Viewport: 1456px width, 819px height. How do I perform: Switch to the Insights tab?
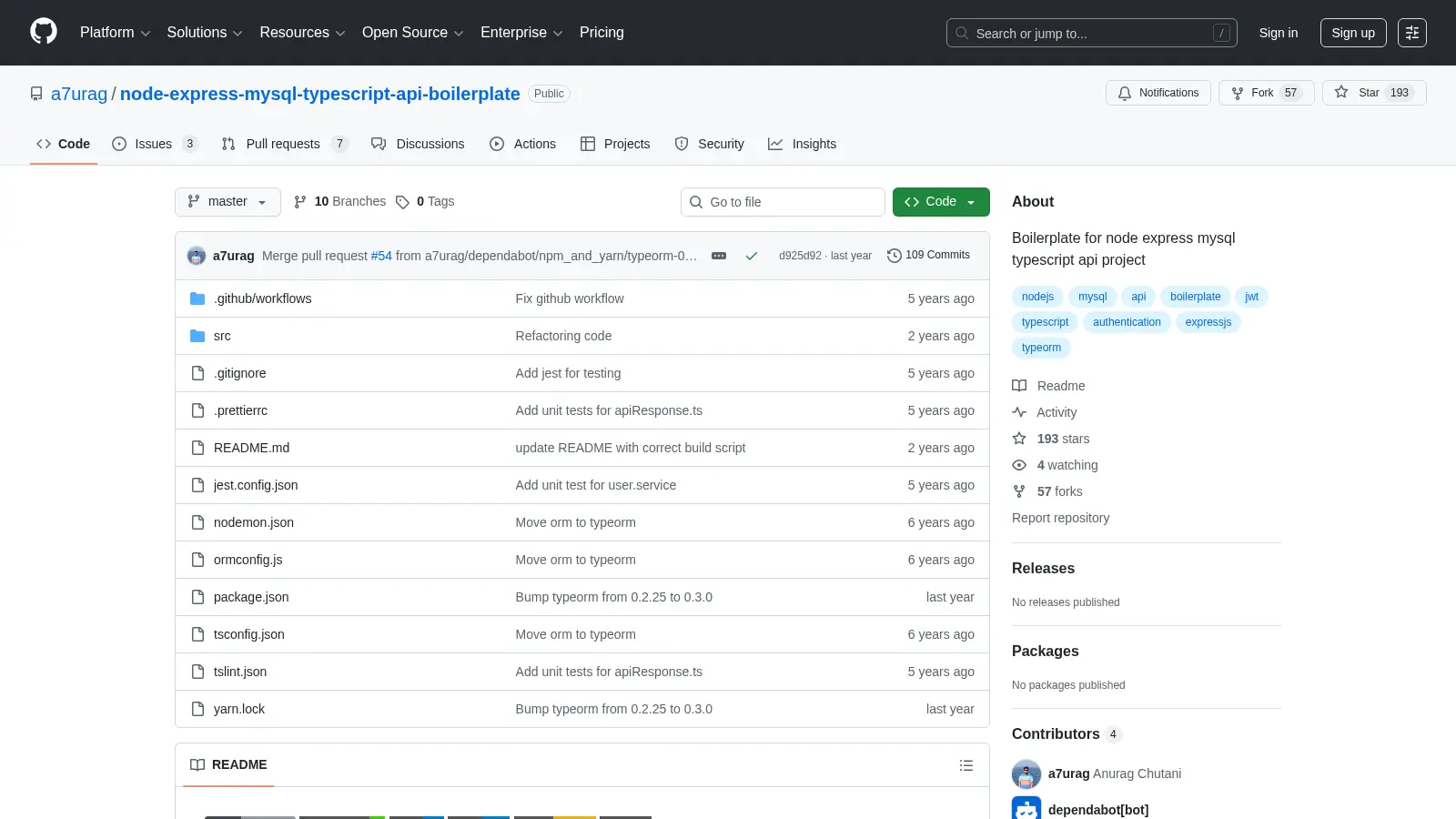(x=802, y=144)
